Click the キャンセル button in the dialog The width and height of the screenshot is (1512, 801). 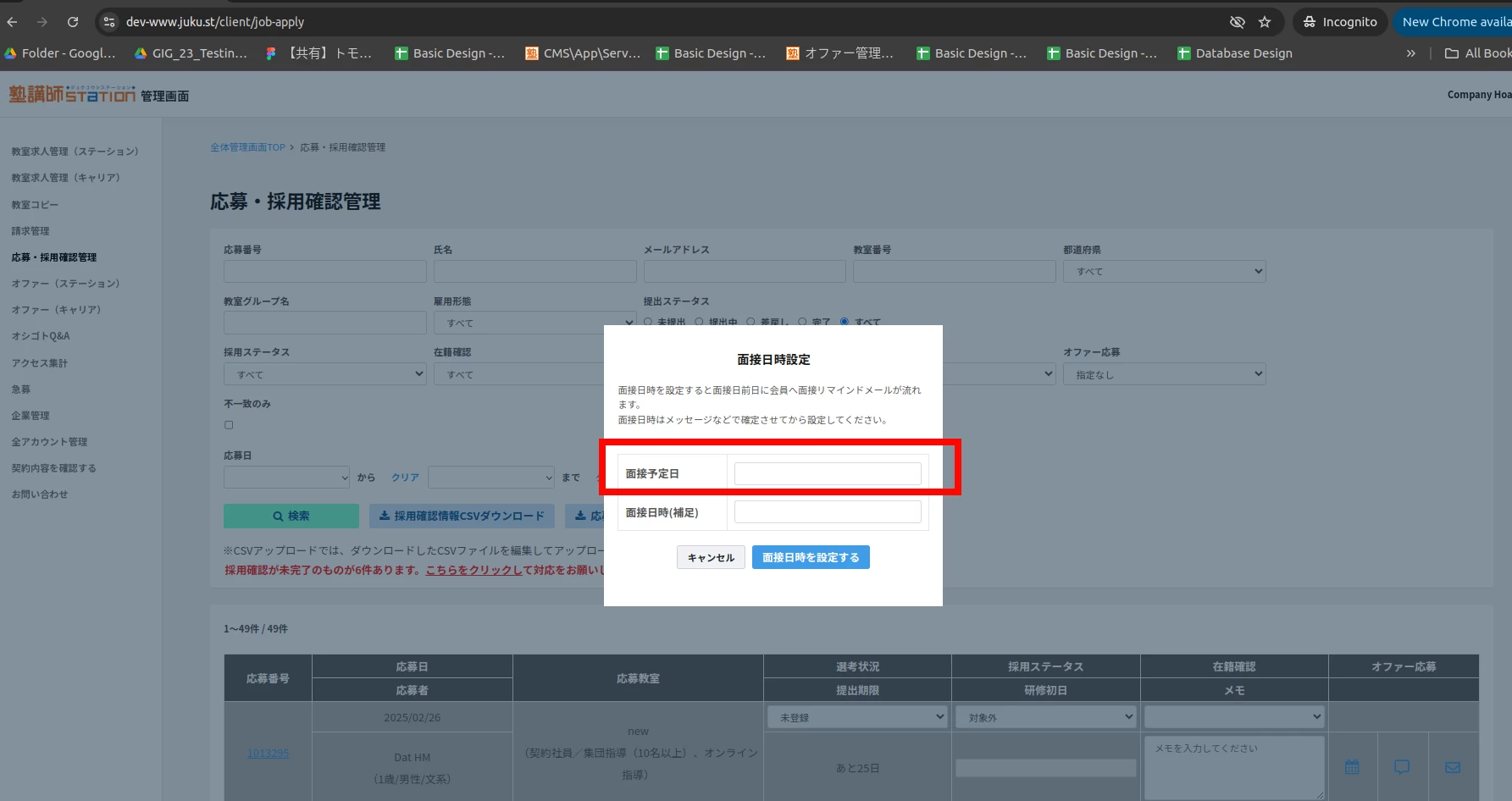[711, 557]
